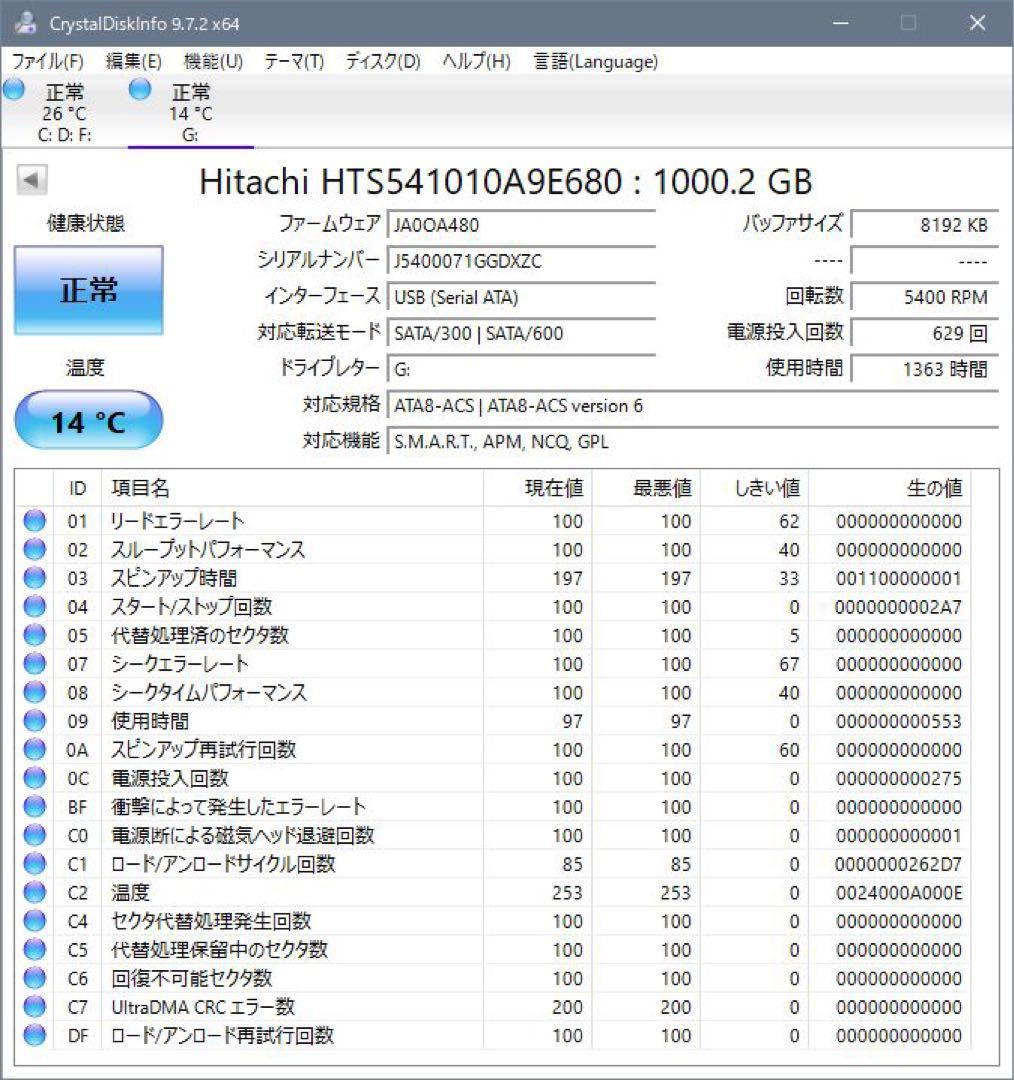The width and height of the screenshot is (1014, 1080).
Task: Click the 14 °C temperature indicator
Action: [88, 420]
